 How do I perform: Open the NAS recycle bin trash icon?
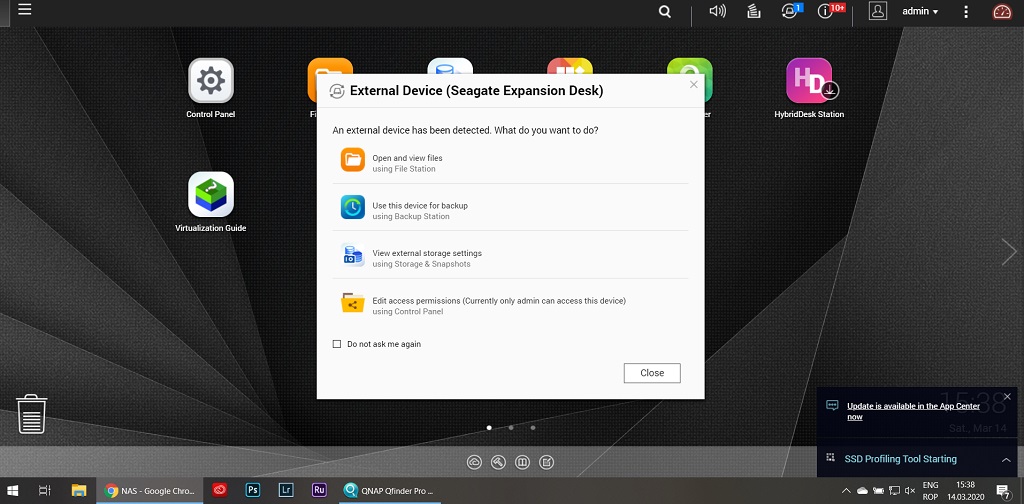pyautogui.click(x=32, y=414)
